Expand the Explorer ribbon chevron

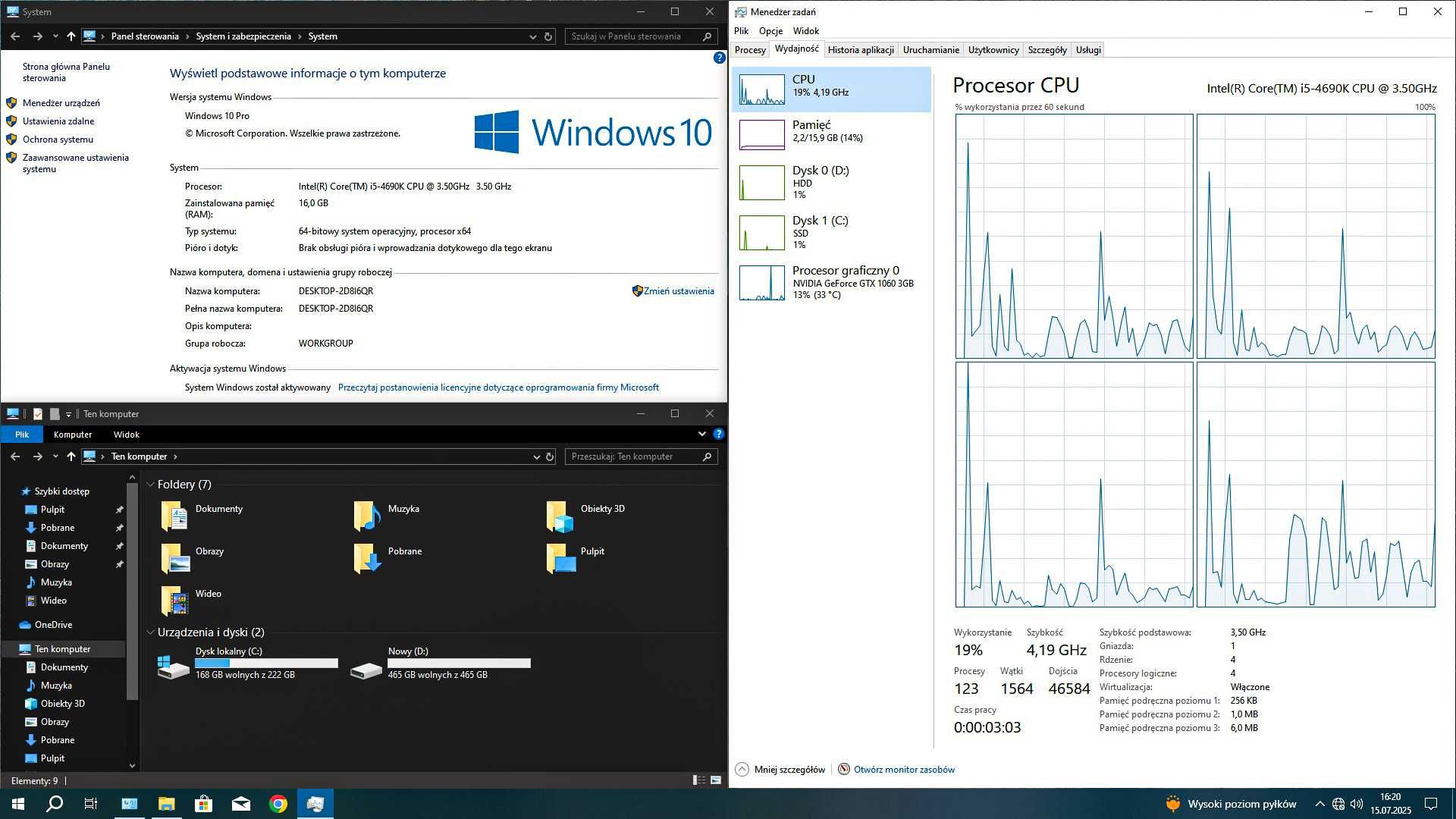point(701,435)
